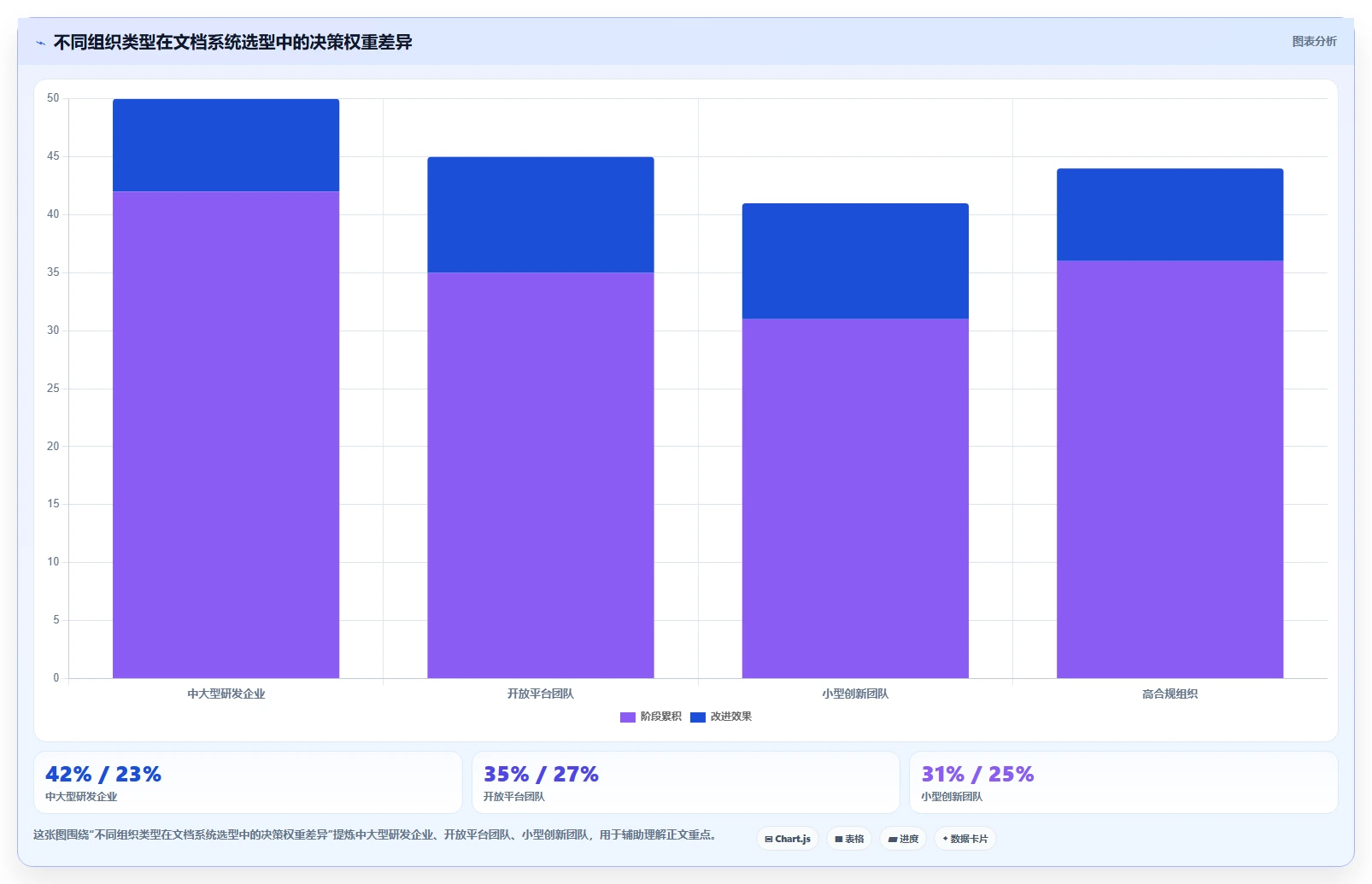Click the blue bar segment for 开放平台团队

click(541, 214)
